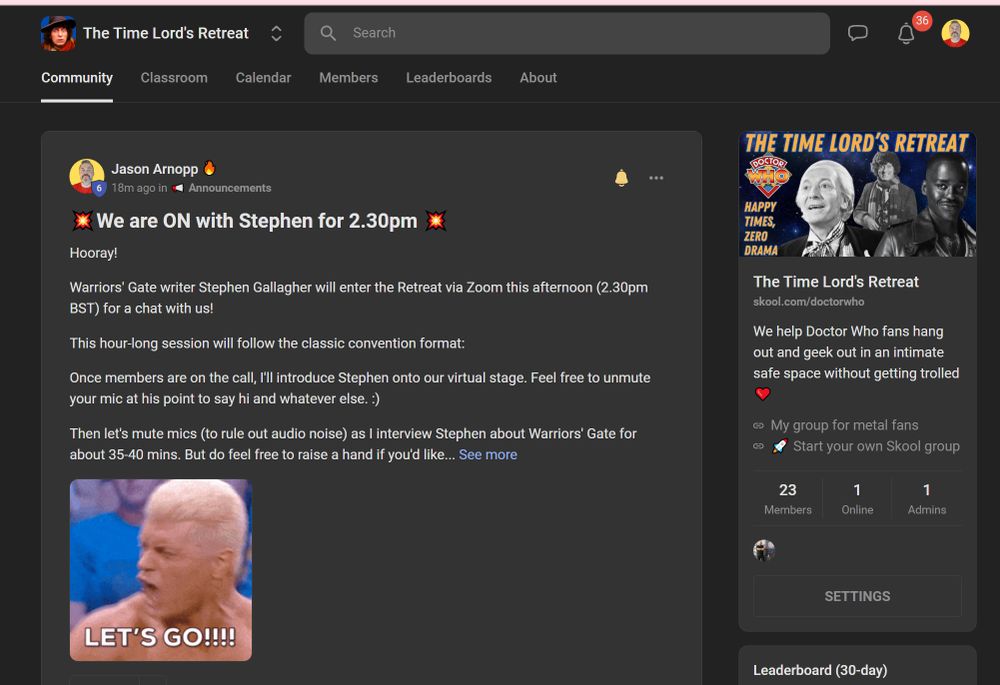Open the post three-dot options menu
This screenshot has width=1000, height=685.
point(656,178)
